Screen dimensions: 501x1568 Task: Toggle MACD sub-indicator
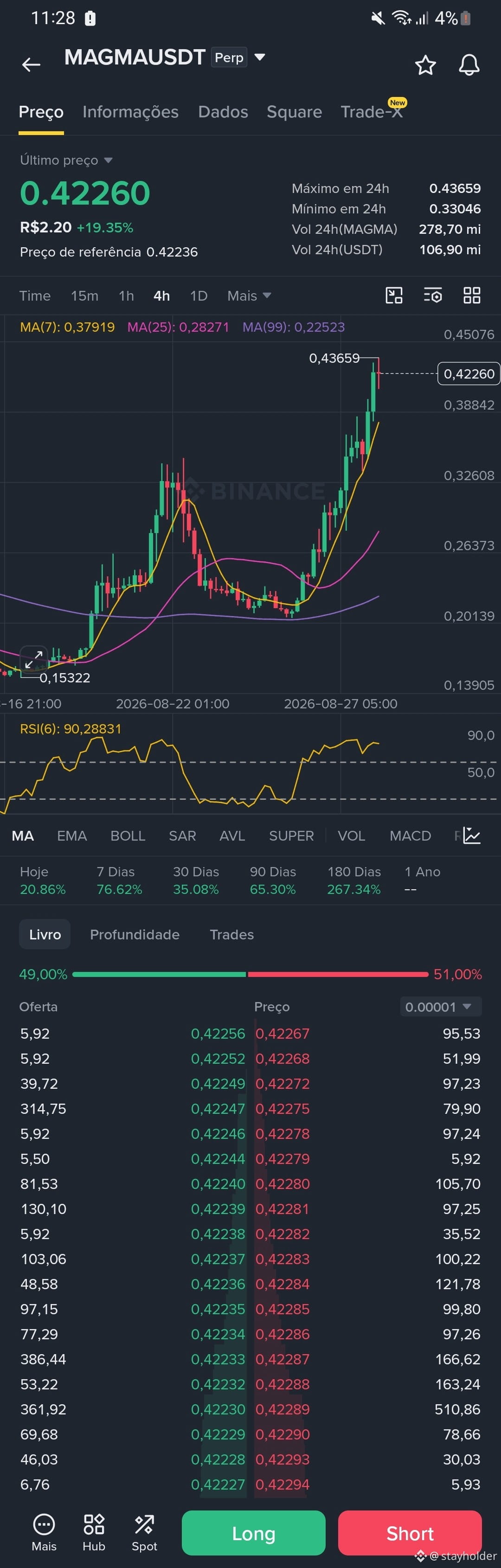click(x=410, y=836)
